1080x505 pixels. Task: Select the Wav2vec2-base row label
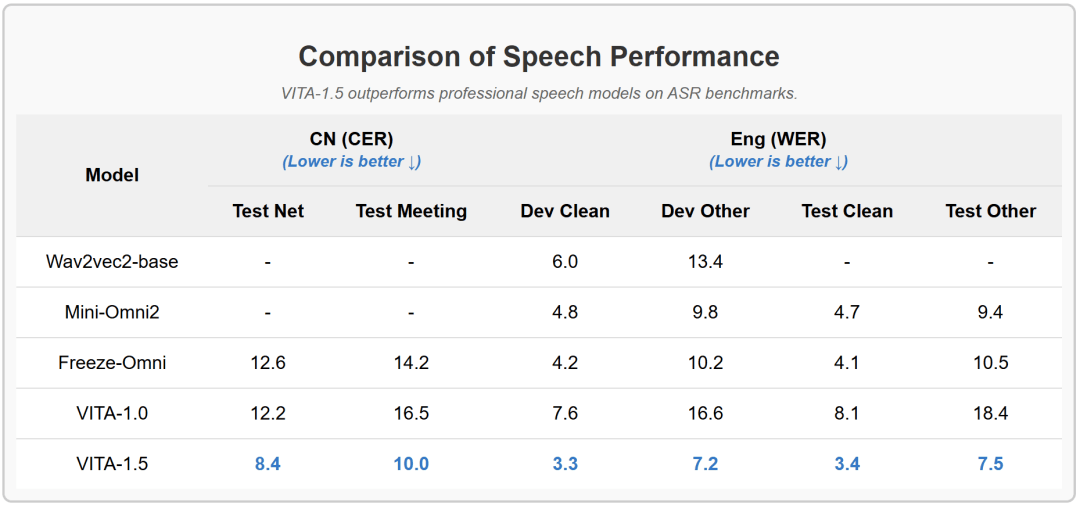click(x=112, y=262)
